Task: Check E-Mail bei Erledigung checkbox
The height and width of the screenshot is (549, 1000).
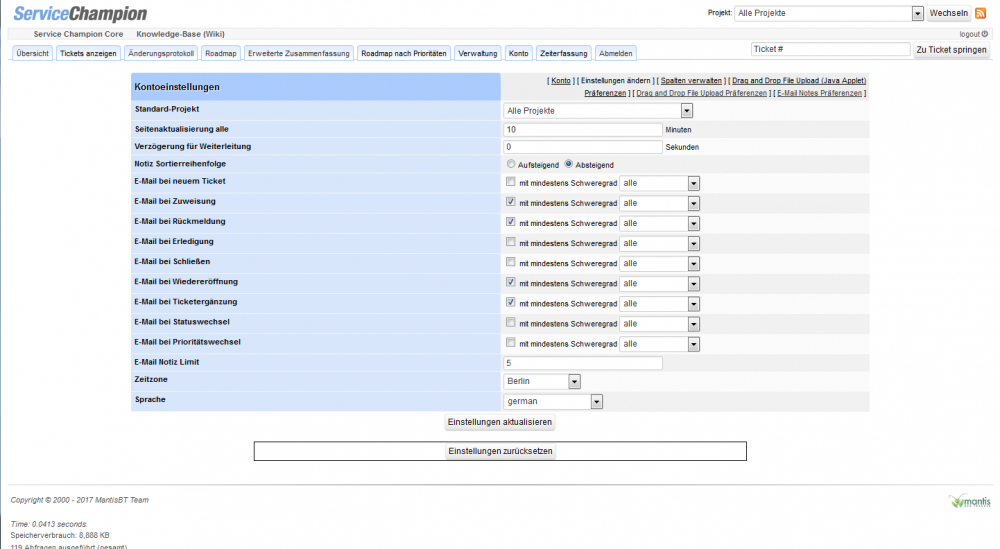Action: coord(510,242)
